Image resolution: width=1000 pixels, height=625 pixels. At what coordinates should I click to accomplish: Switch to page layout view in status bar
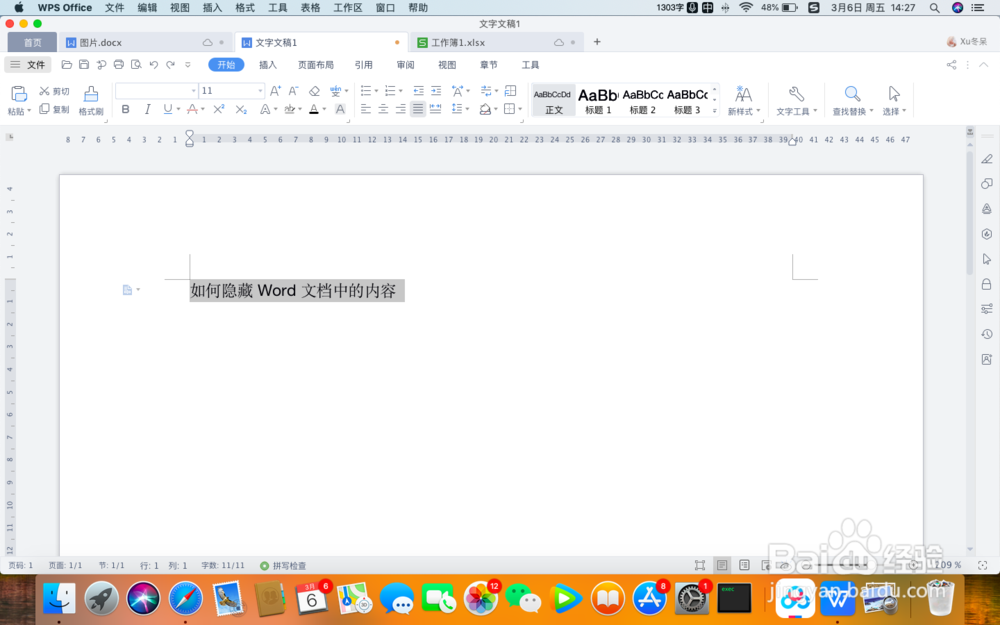(722, 565)
